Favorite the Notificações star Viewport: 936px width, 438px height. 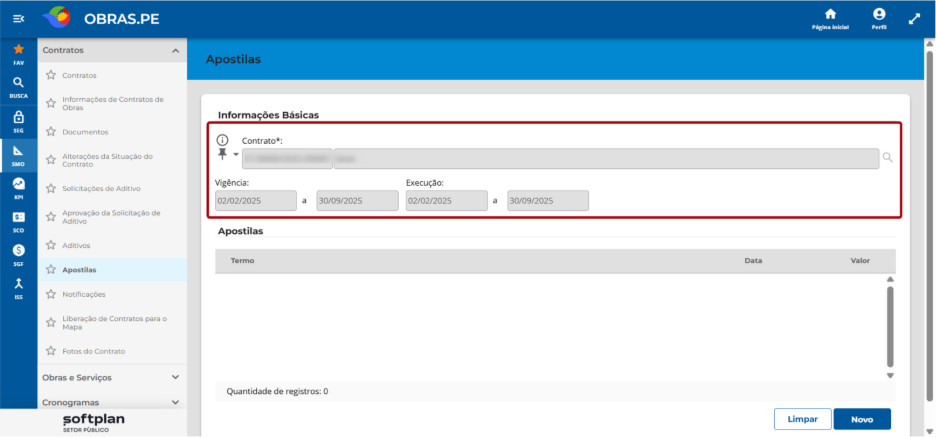pos(51,294)
